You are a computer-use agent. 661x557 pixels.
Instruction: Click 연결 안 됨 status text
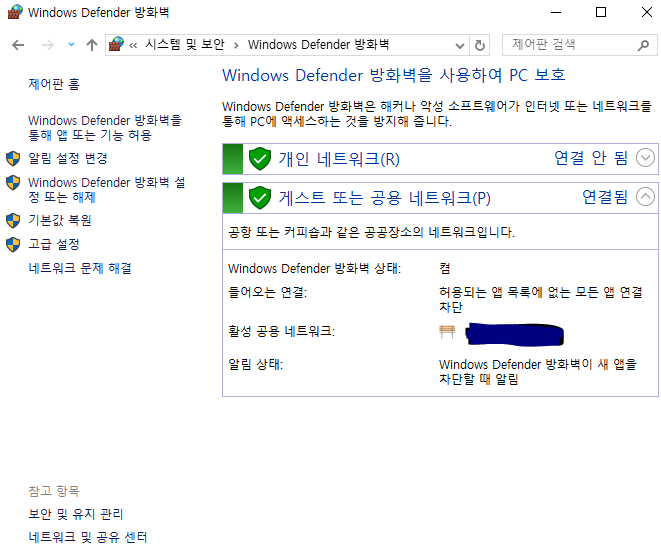pos(591,158)
